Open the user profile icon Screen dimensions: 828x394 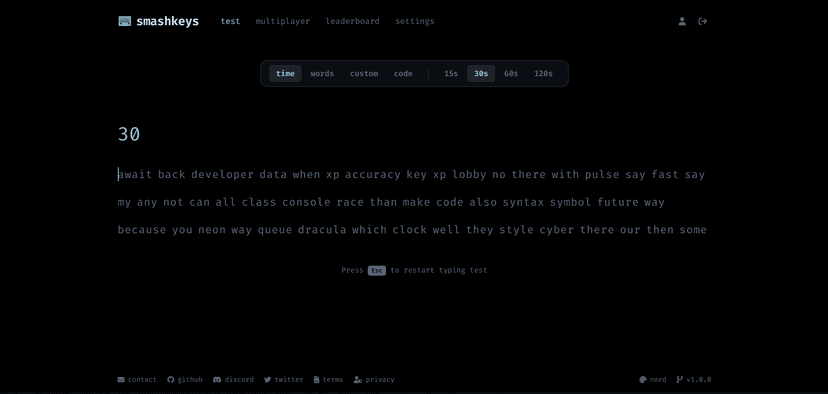coord(682,21)
